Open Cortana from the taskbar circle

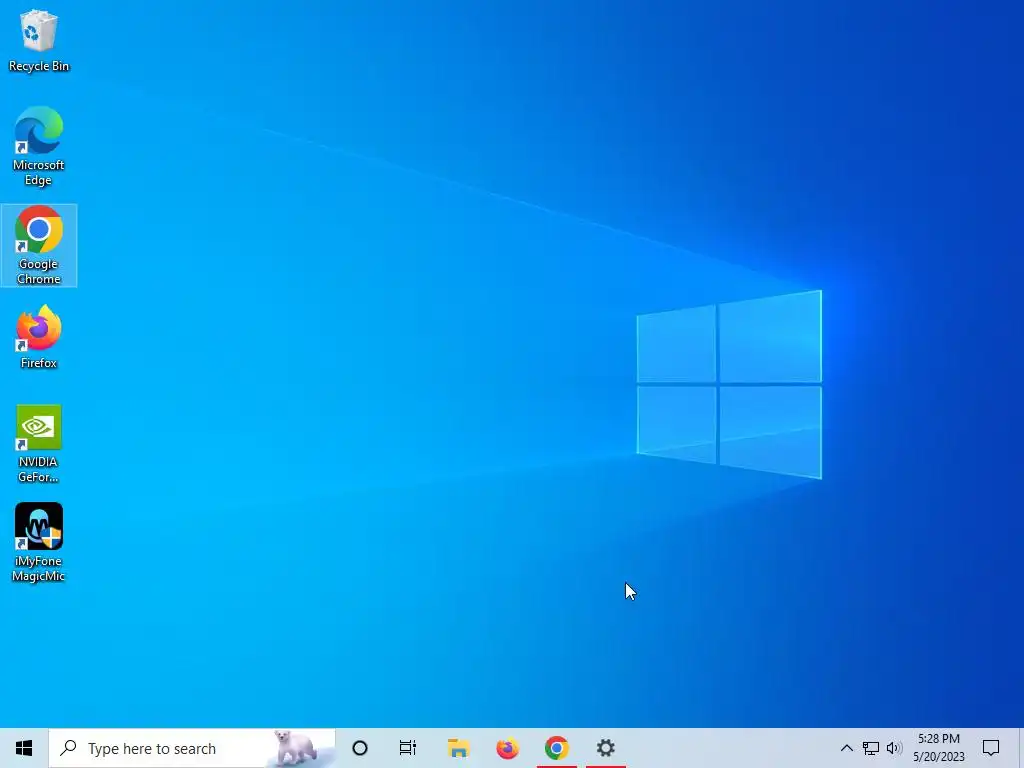[360, 748]
